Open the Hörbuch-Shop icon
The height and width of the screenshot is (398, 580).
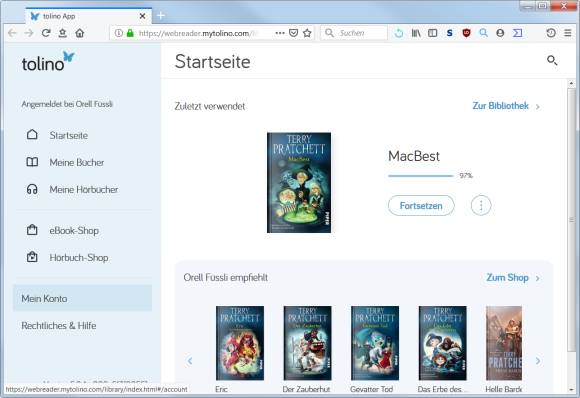point(32,257)
